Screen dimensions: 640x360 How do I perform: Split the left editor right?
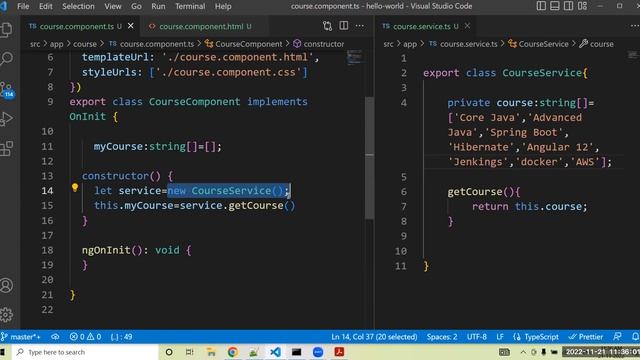click(x=344, y=26)
